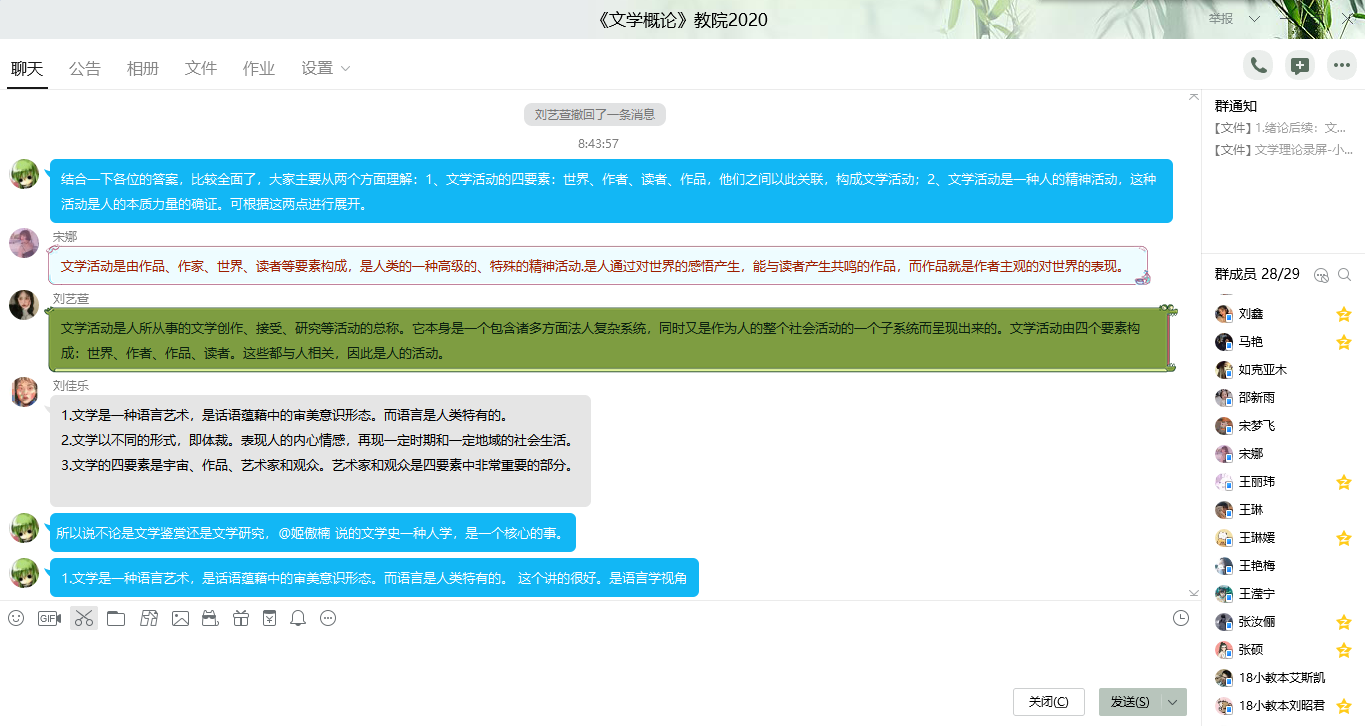
Task: Open message history clock icon
Action: pyautogui.click(x=1181, y=619)
